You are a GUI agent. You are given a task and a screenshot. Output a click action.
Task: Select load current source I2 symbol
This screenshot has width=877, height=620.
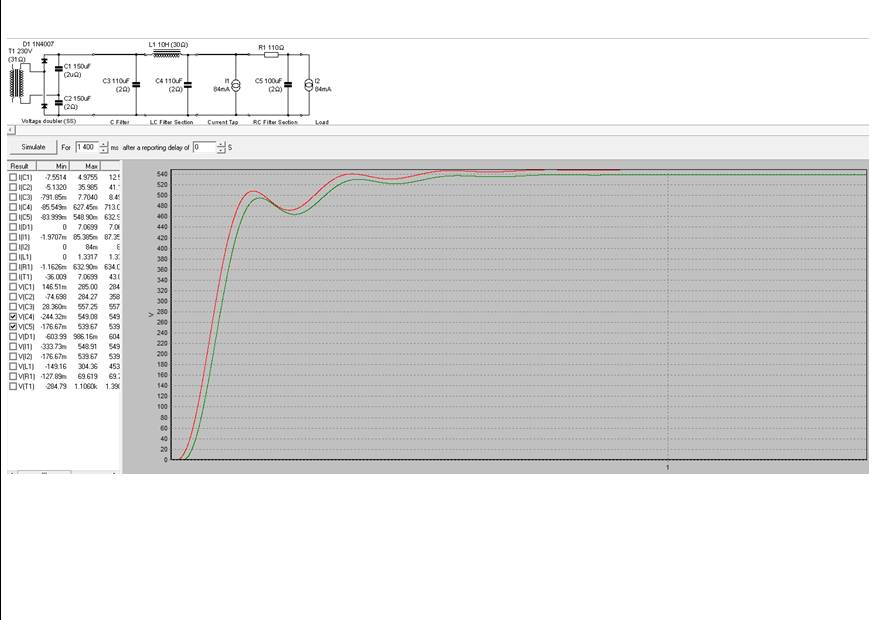(x=309, y=85)
